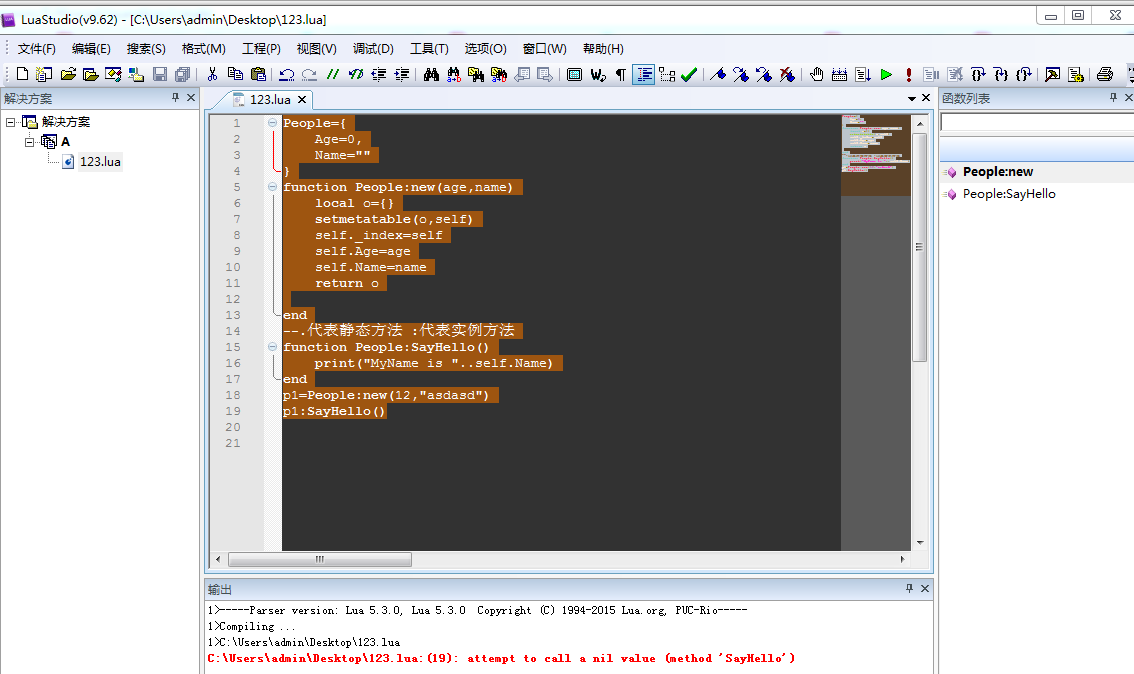Open the document list dropdown arrow beside tabs

coord(911,98)
